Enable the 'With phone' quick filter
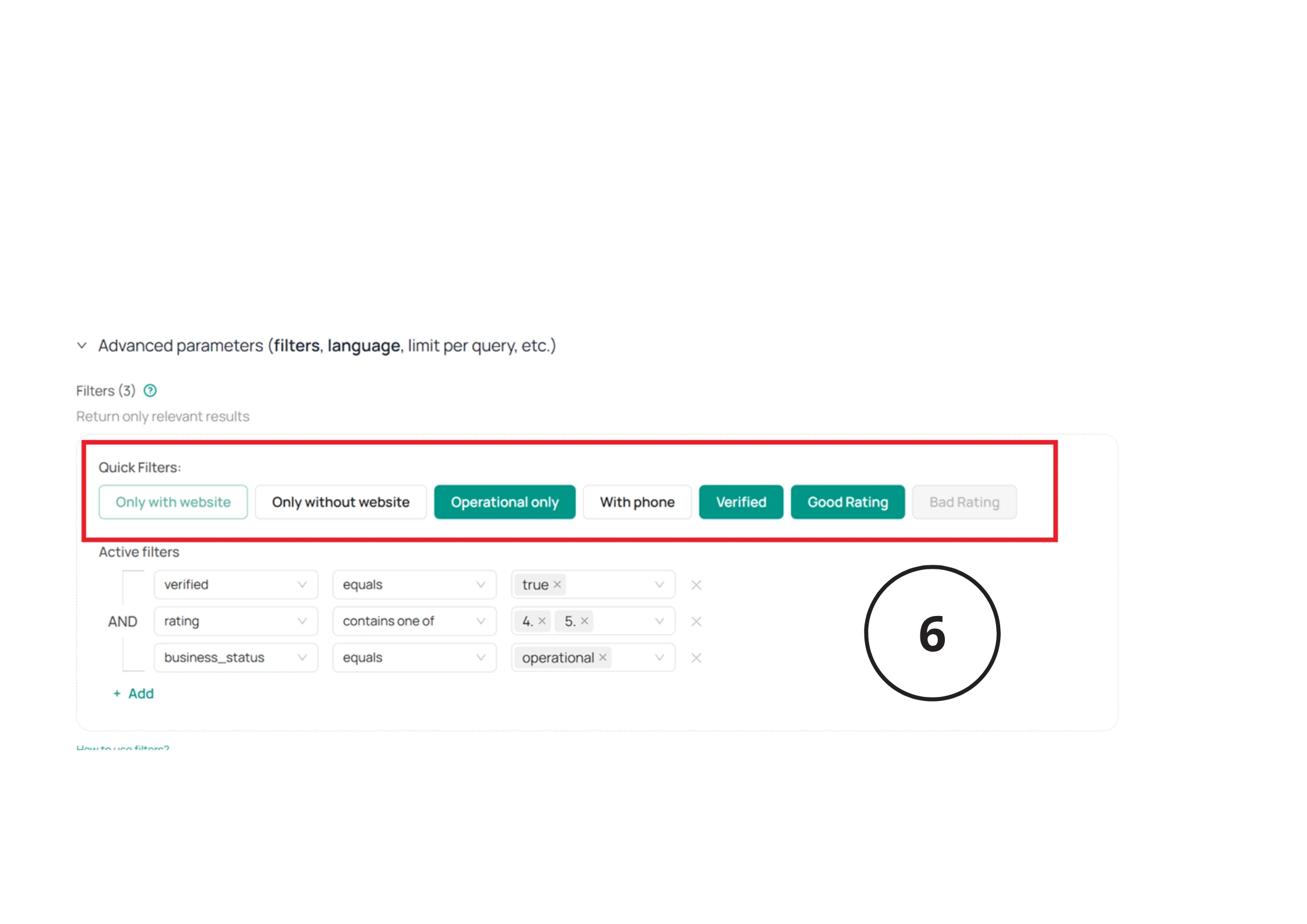Image resolution: width=1307 pixels, height=924 pixels. [637, 502]
